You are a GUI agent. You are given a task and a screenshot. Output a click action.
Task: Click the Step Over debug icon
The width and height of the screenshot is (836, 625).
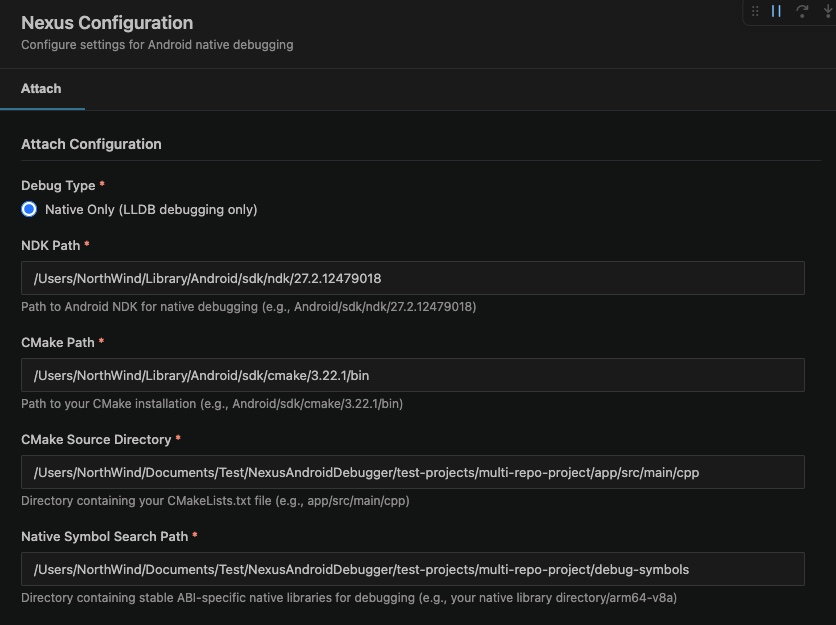tap(802, 11)
